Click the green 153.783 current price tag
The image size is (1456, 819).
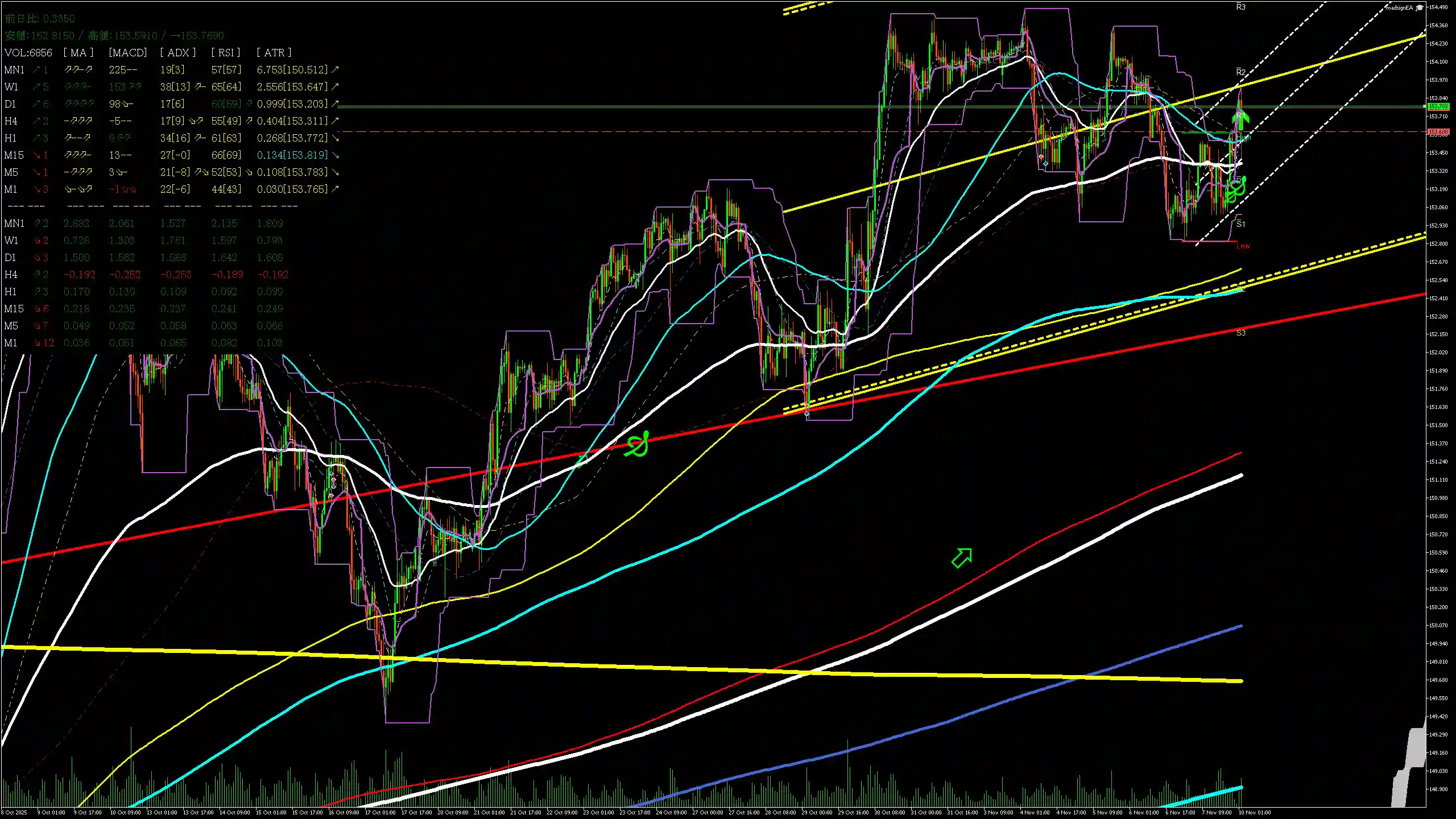pyautogui.click(x=1438, y=106)
